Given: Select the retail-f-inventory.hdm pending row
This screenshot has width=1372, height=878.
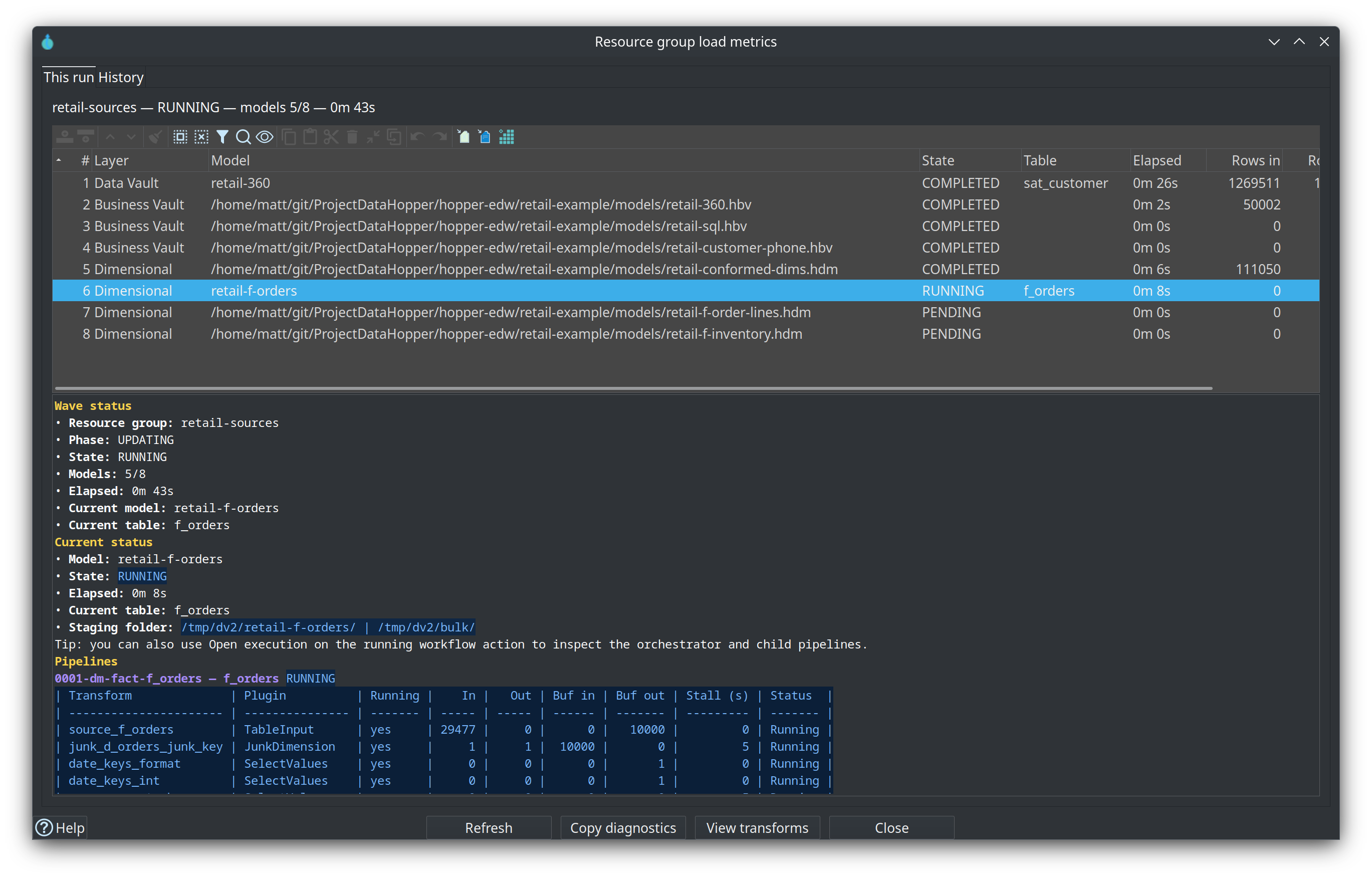Looking at the screenshot, I should point(685,334).
